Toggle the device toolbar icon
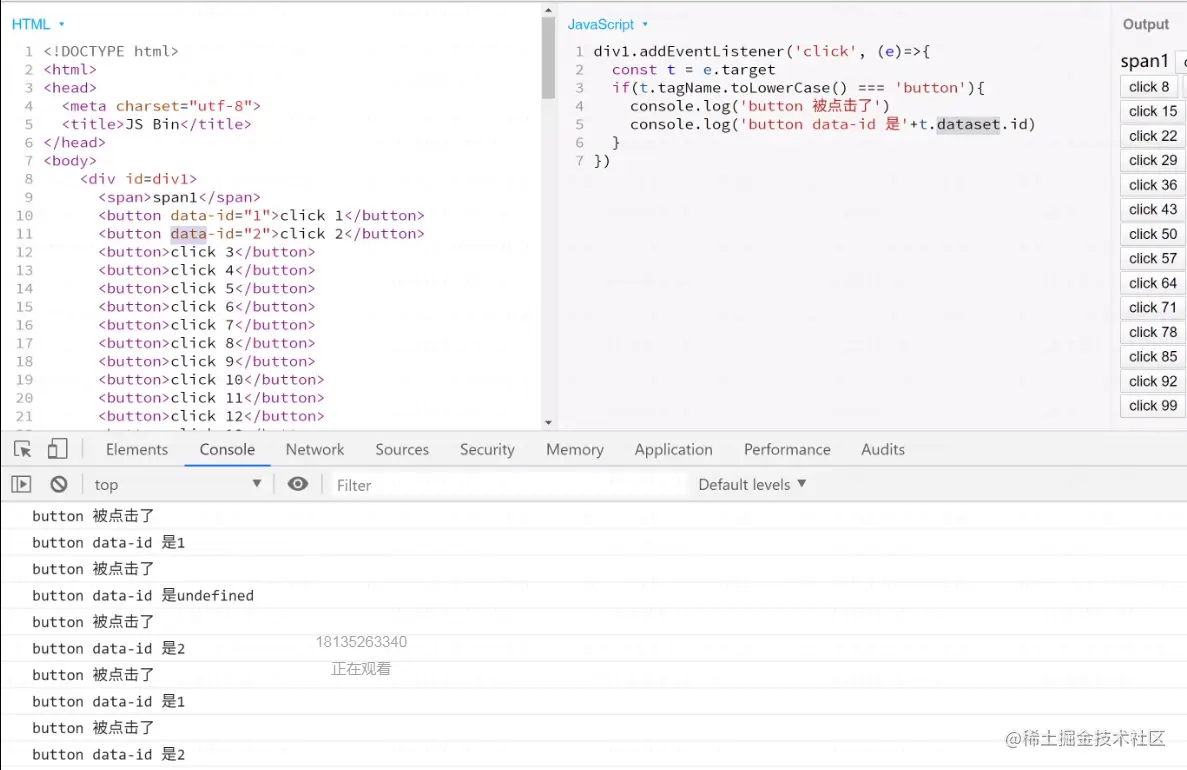This screenshot has width=1187, height=770. pyautogui.click(x=58, y=449)
